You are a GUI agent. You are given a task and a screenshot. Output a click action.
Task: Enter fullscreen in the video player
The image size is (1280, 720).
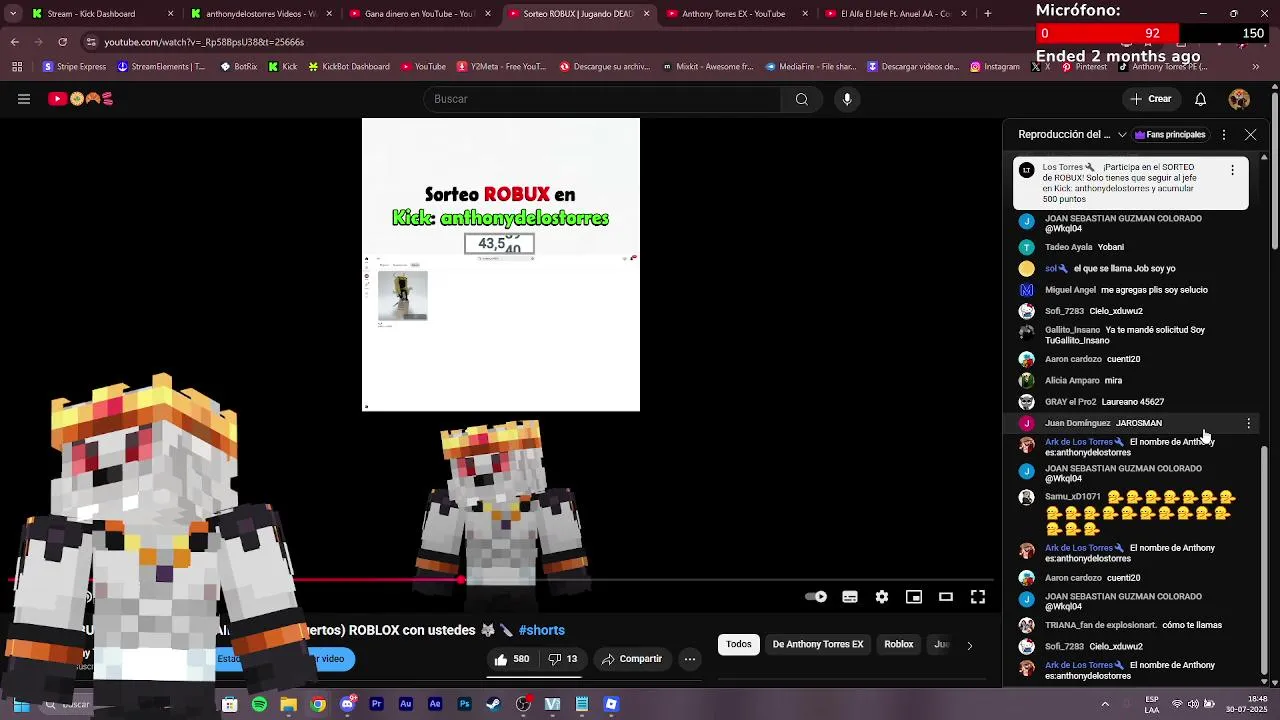pyautogui.click(x=978, y=597)
